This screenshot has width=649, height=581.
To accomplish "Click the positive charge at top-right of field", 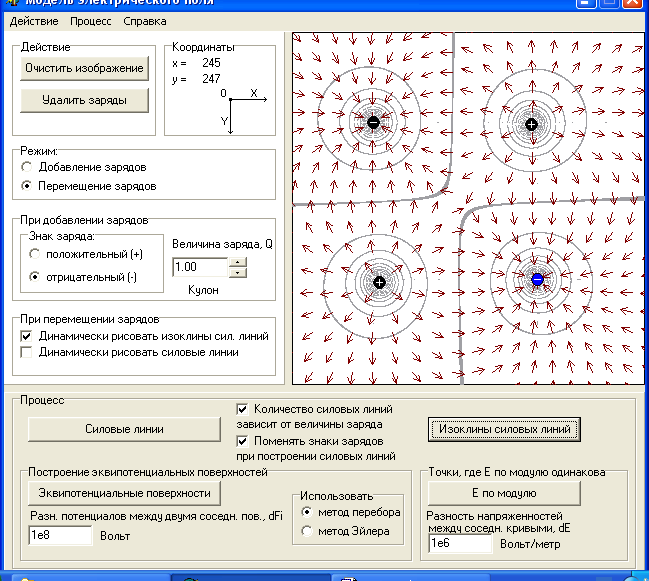I will pyautogui.click(x=531, y=124).
